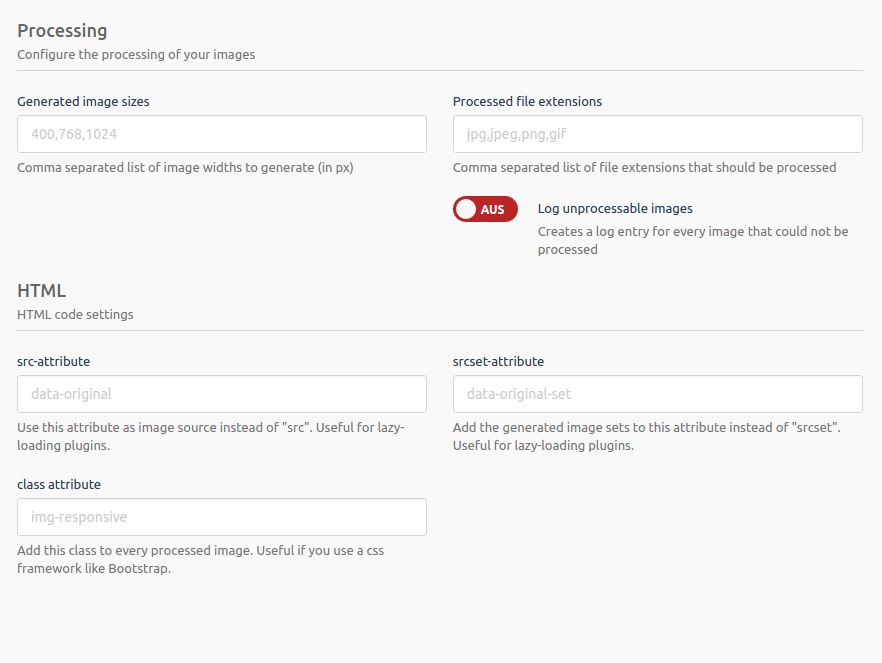882x663 pixels.
Task: Click the file extensions help description
Action: (644, 168)
